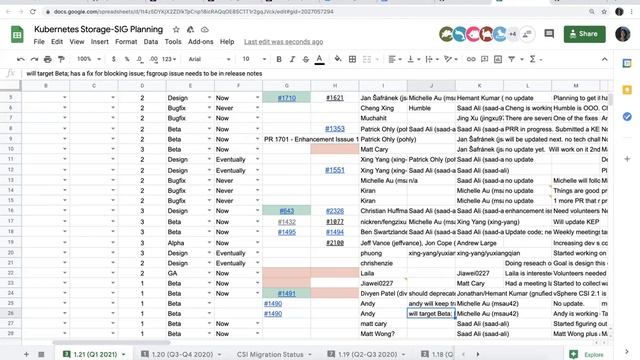Click the insert link icon
640x360 pixels.
click(471, 59)
